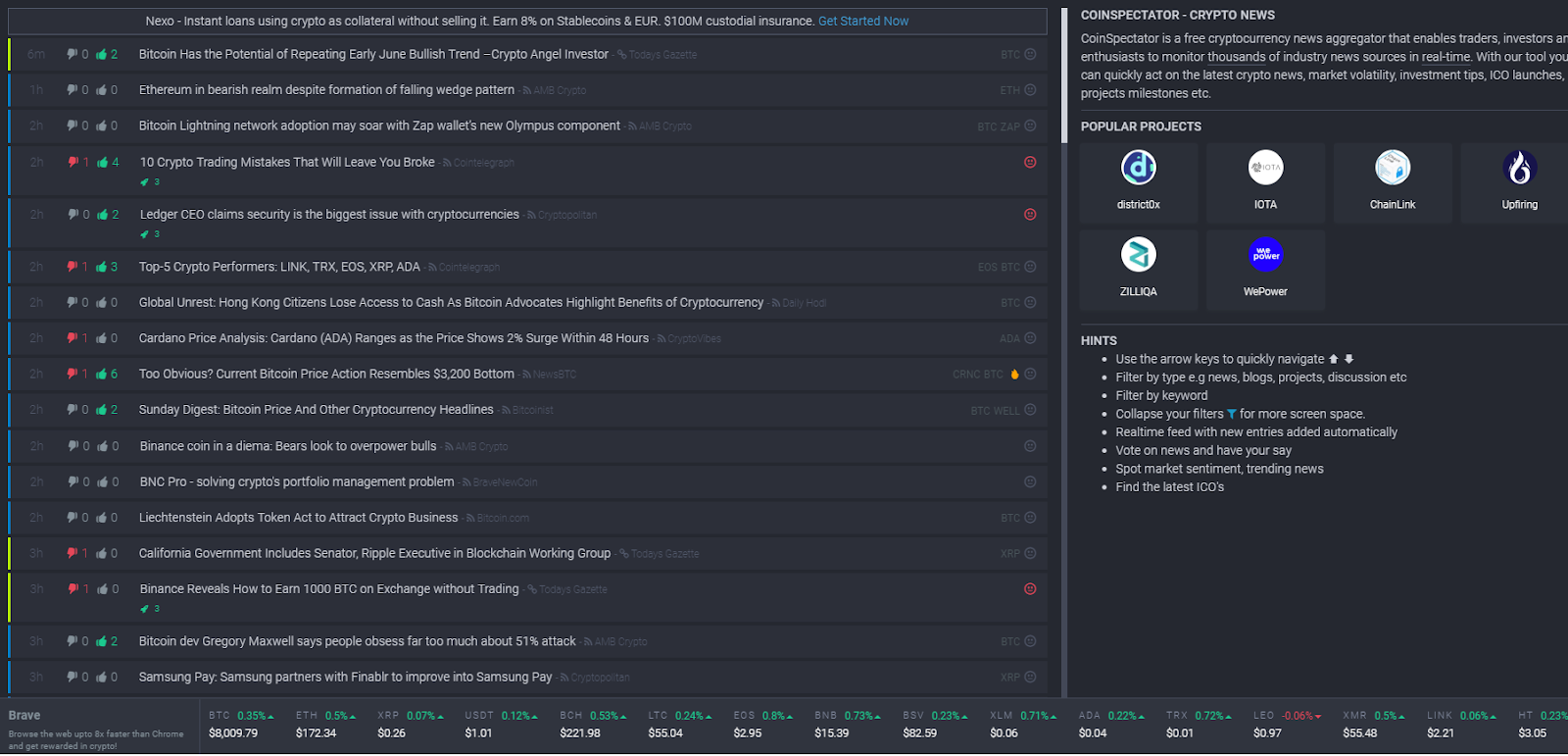This screenshot has height=756, width=1568.
Task: Click sentiment face on BNC Pro row
Action: pos(1030,482)
